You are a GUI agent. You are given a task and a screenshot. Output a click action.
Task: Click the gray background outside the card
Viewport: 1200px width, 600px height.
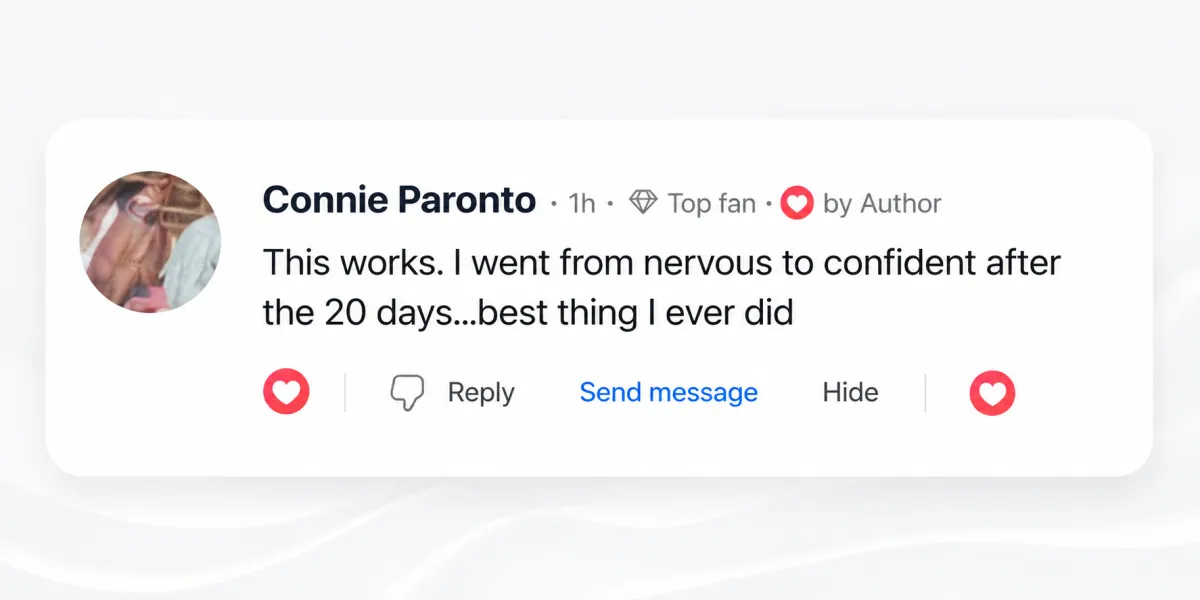pyautogui.click(x=600, y=540)
